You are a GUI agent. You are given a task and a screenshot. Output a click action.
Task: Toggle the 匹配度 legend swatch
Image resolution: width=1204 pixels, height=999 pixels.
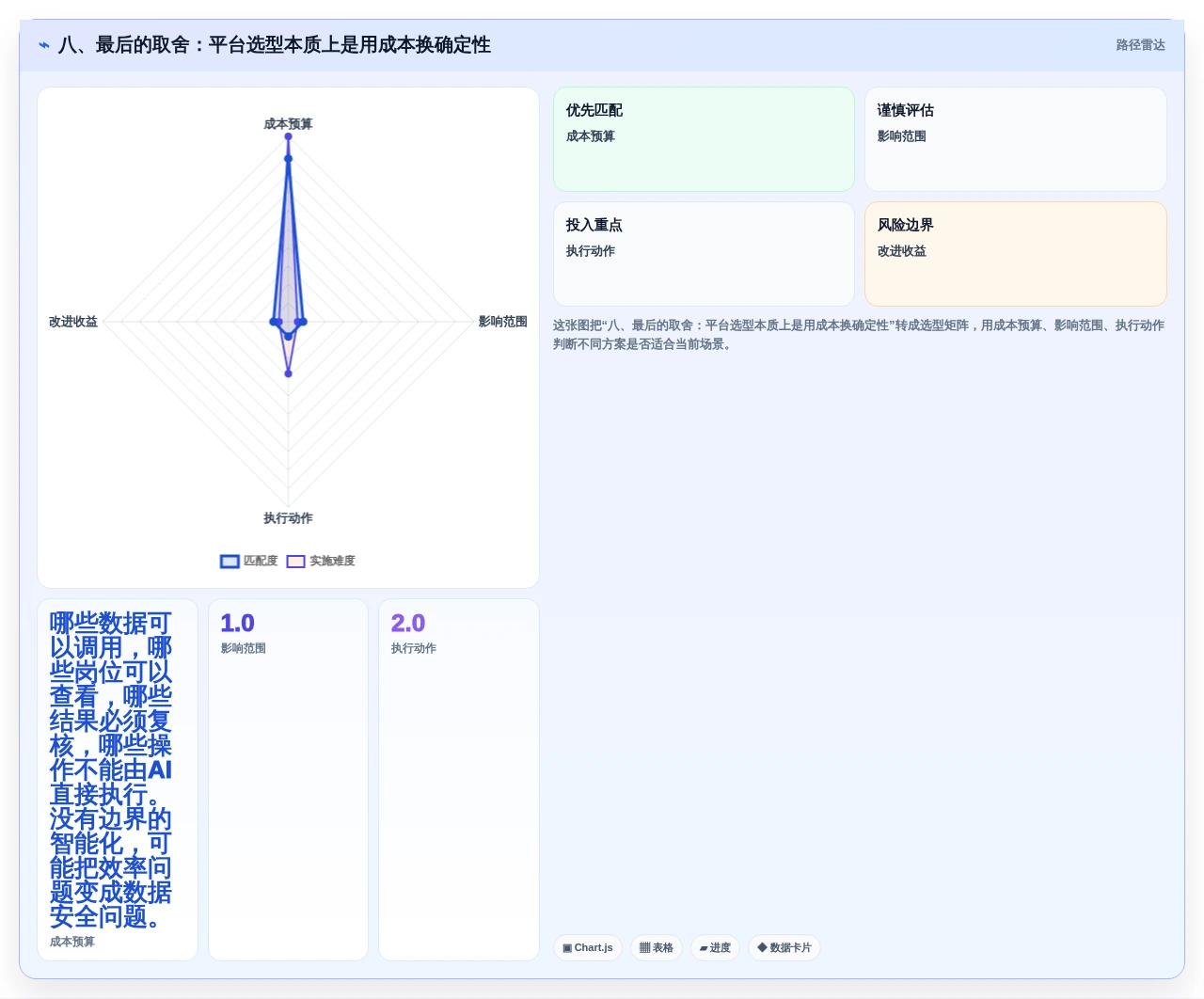click(230, 562)
